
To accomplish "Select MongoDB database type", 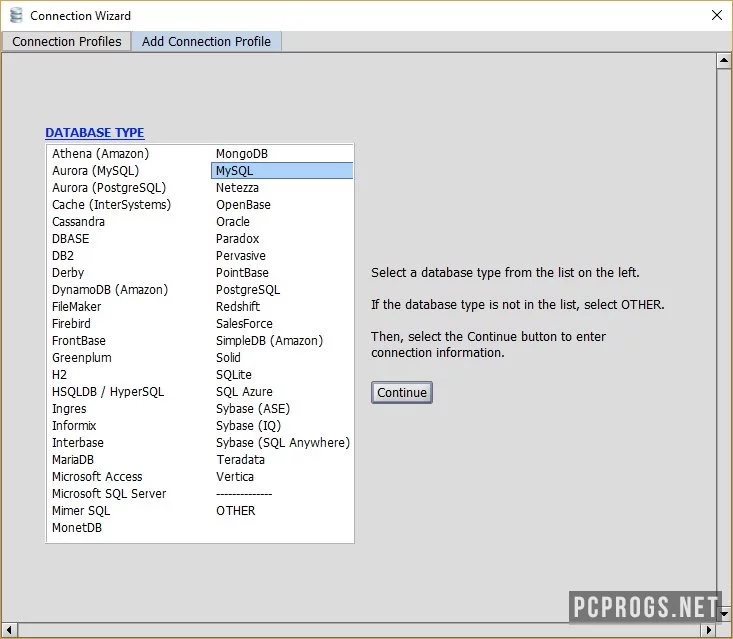I will [x=242, y=154].
